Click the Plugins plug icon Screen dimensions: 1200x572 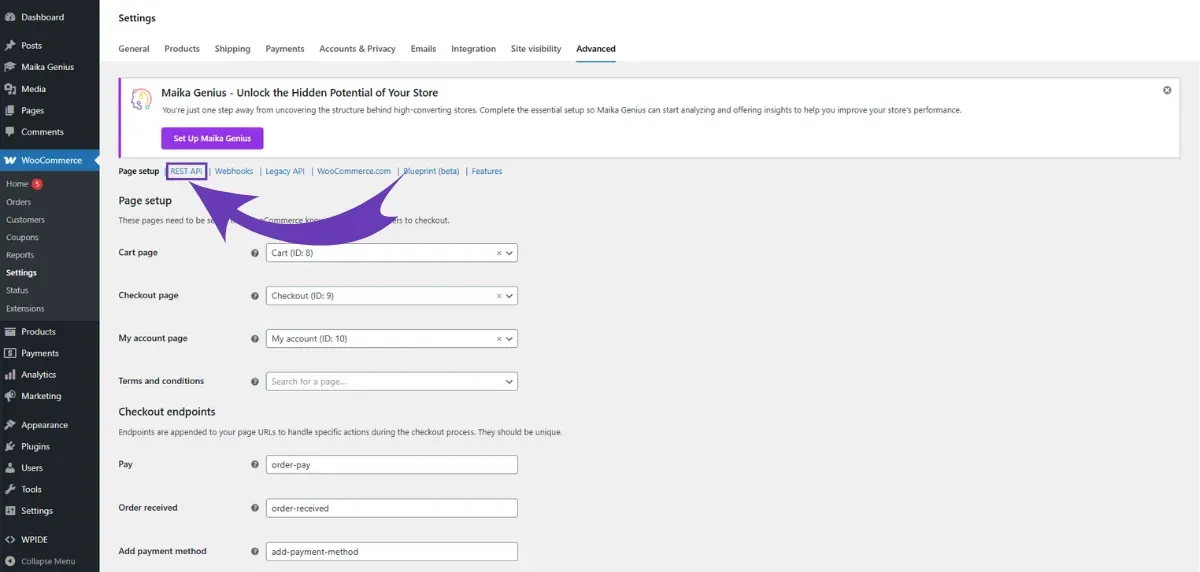(10, 446)
